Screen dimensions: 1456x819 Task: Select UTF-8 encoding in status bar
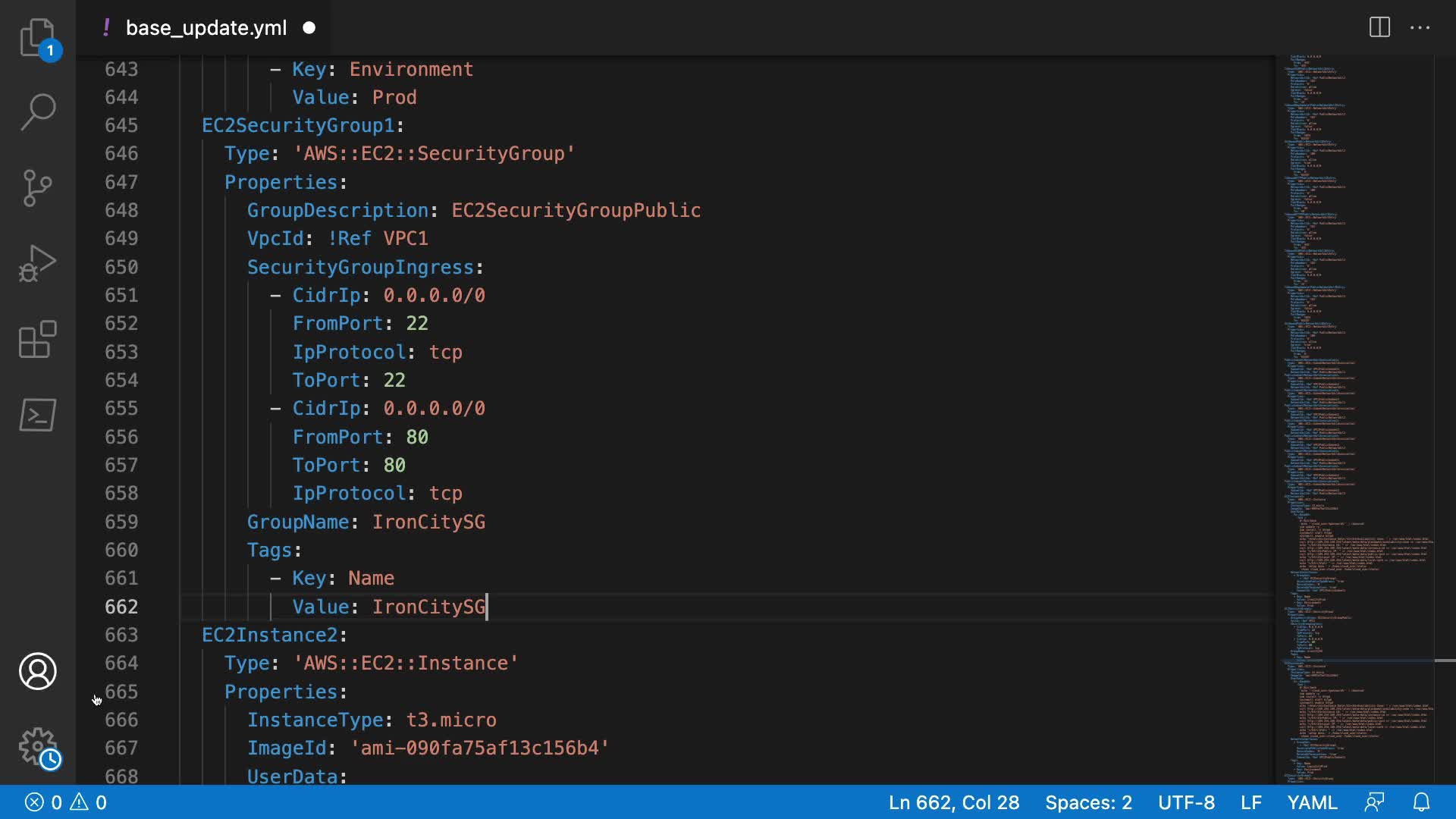pos(1186,802)
